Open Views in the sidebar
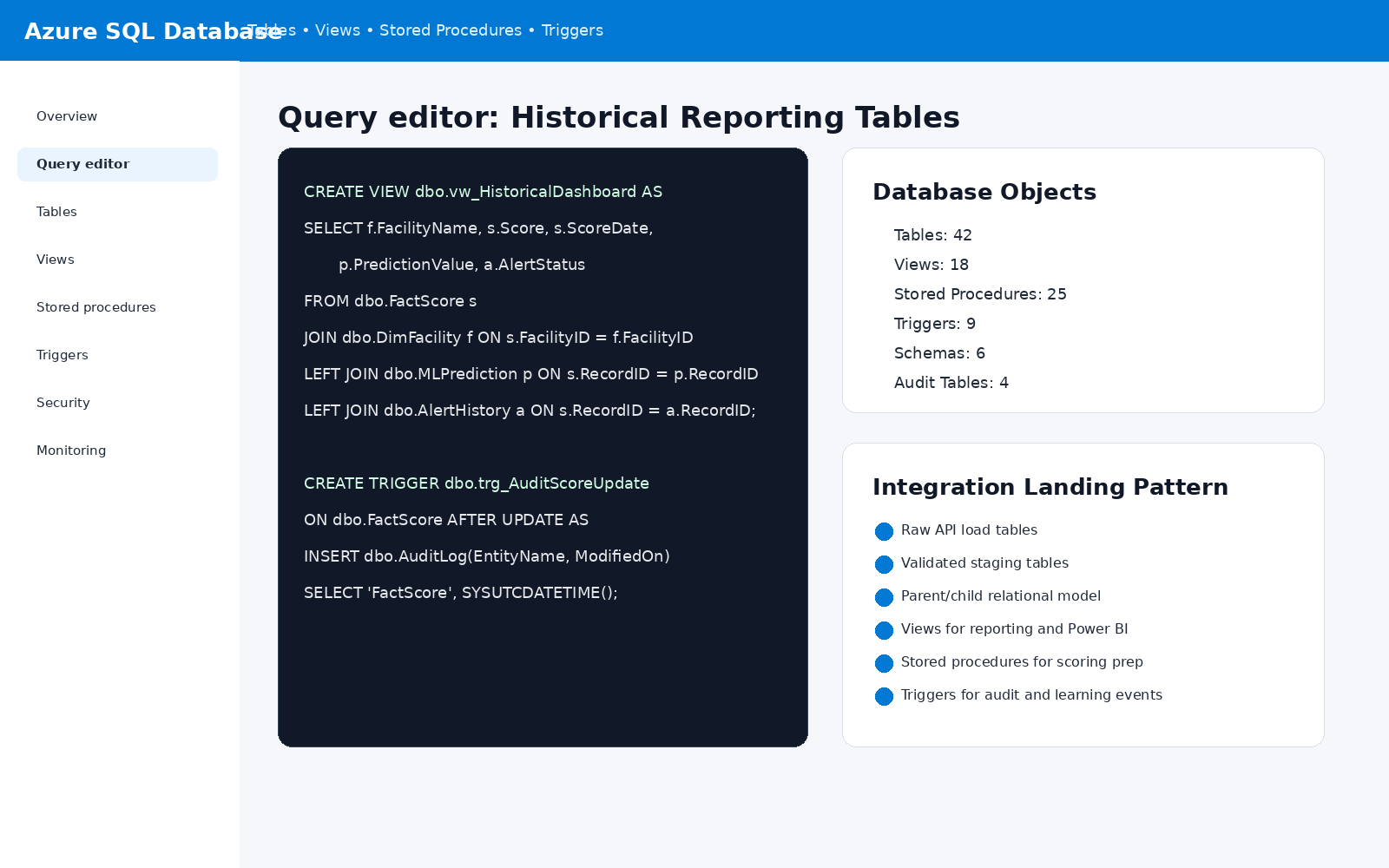The height and width of the screenshot is (868, 1389). click(x=117, y=260)
